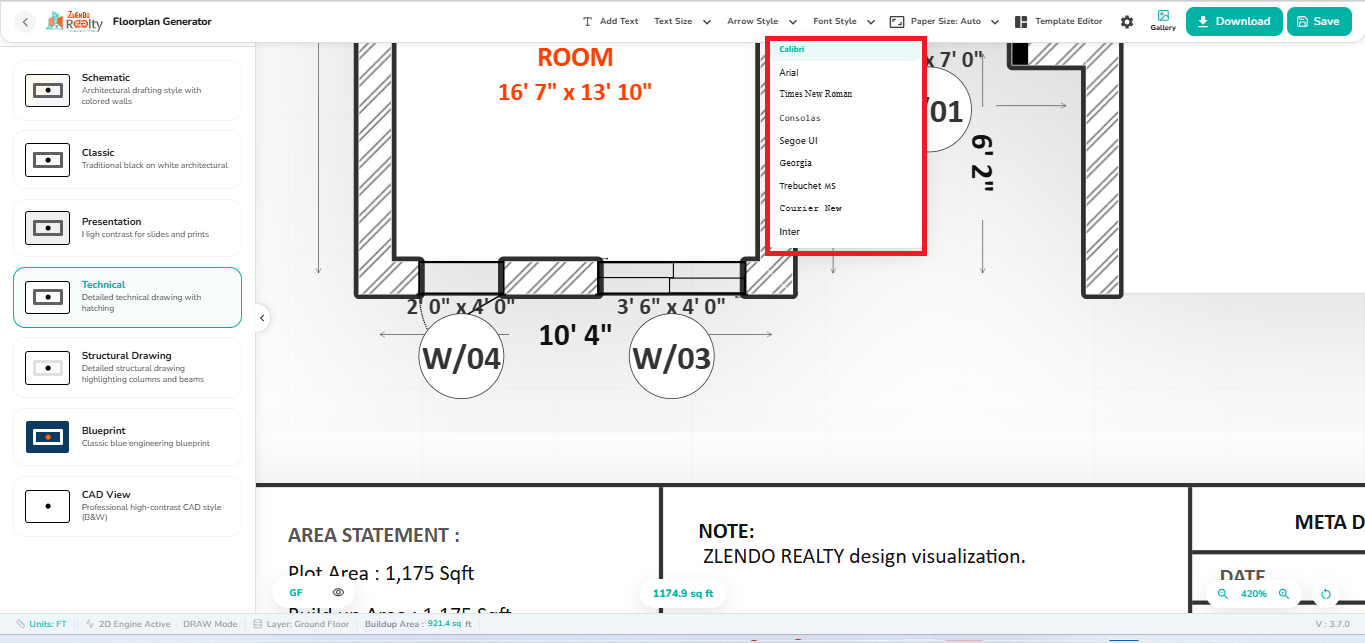Click the 1174.9 sq ft area badge
This screenshot has height=643, width=1365.
[683, 594]
